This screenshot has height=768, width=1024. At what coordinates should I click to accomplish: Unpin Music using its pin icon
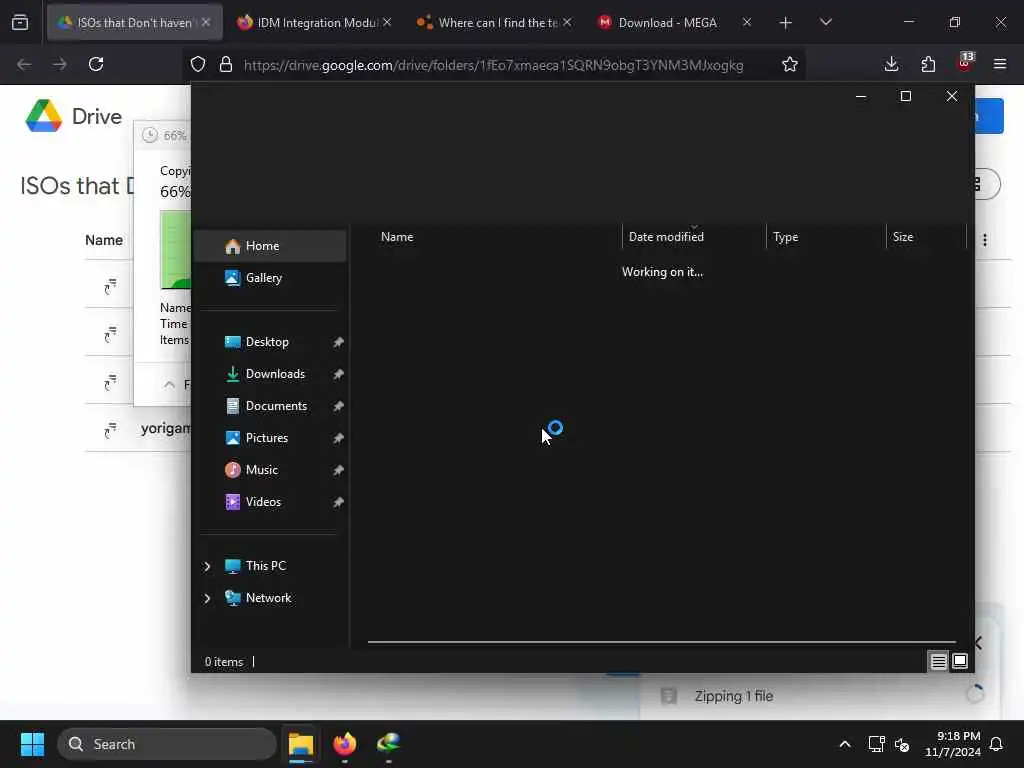click(x=338, y=470)
